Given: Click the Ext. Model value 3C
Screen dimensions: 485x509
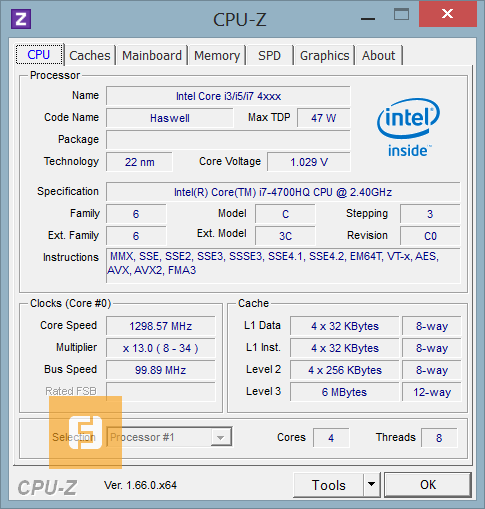Looking at the screenshot, I should [285, 236].
